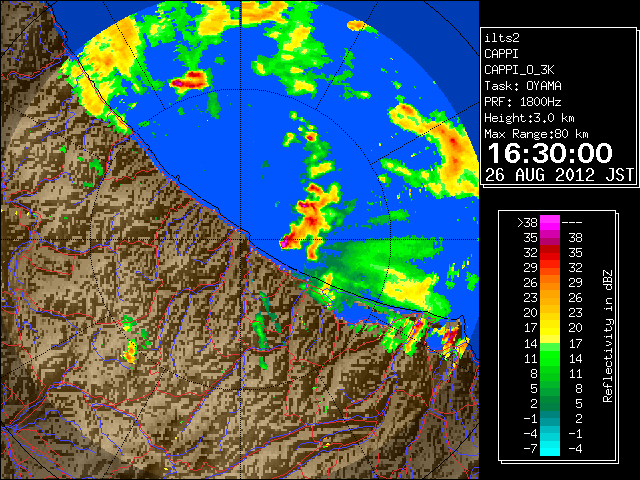Image resolution: width=640 pixels, height=480 pixels.
Task: Click the 'Reflectivity in dBZ' axis label
Action: pos(608,336)
